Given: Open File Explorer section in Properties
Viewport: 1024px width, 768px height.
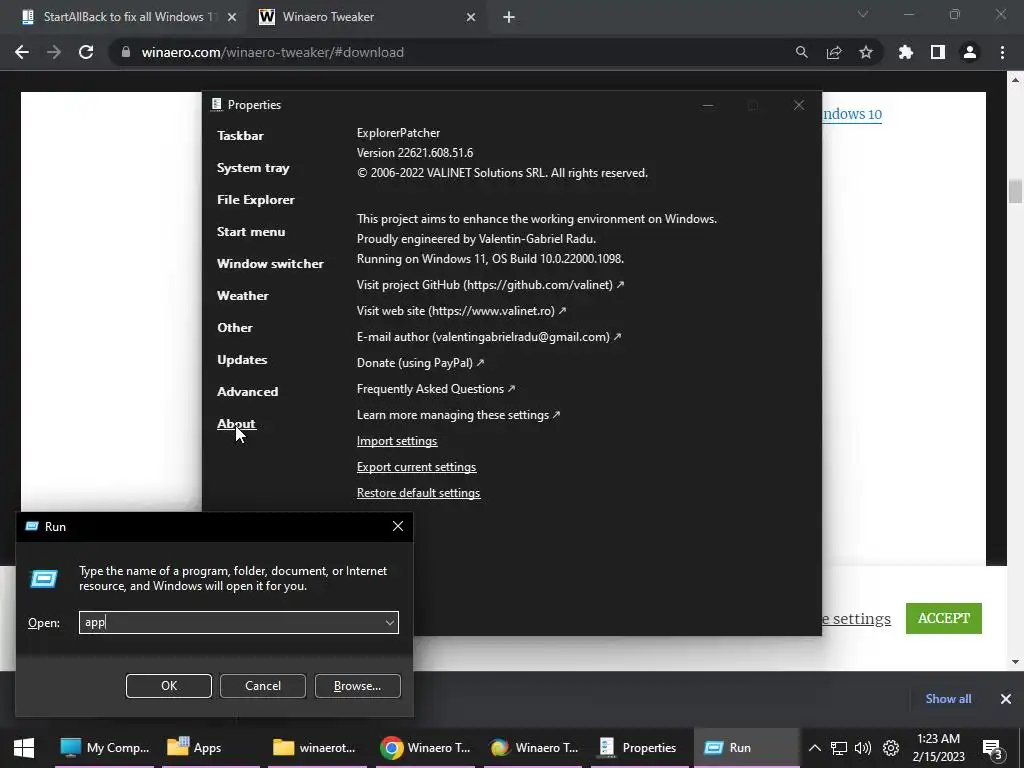Looking at the screenshot, I should pos(256,200).
